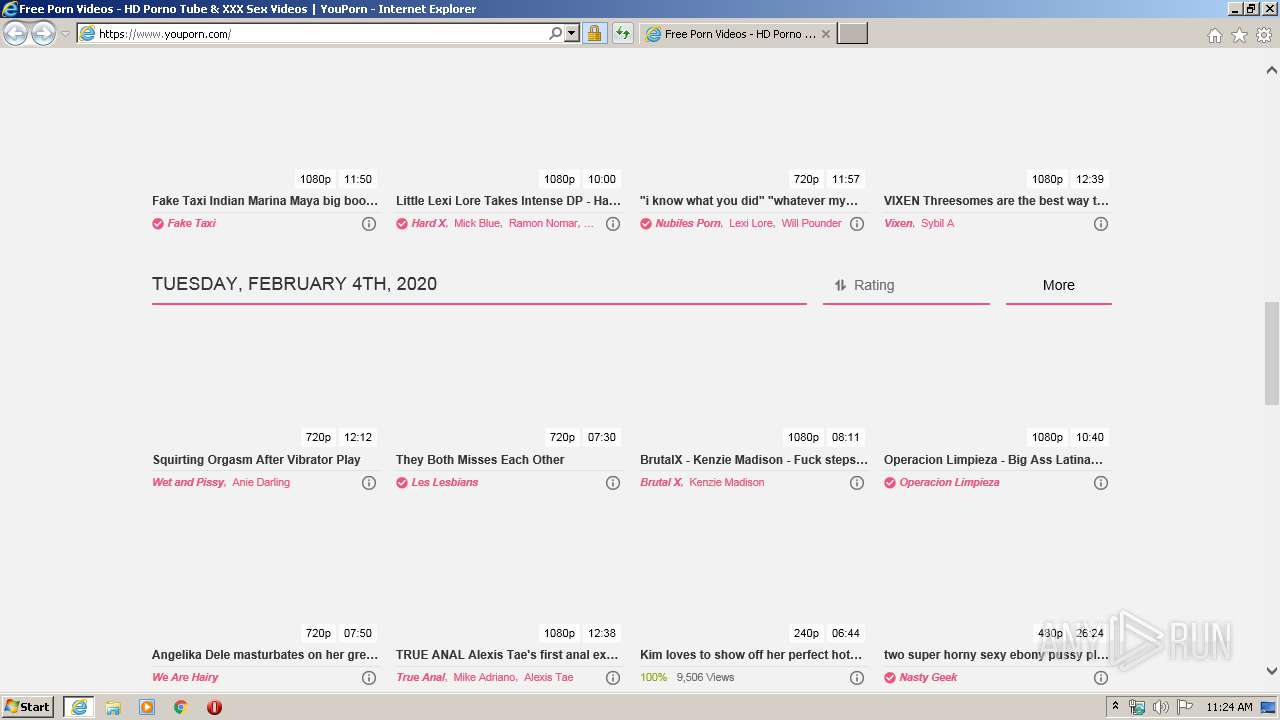Focus the address bar URL field
The image size is (1280, 720).
(320, 33)
